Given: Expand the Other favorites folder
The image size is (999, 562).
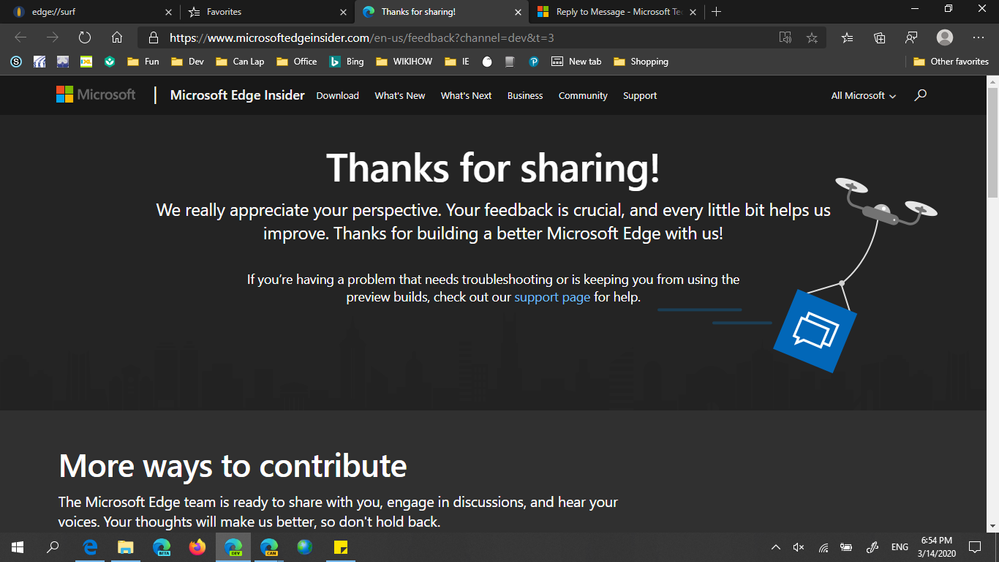Looking at the screenshot, I should [x=951, y=62].
